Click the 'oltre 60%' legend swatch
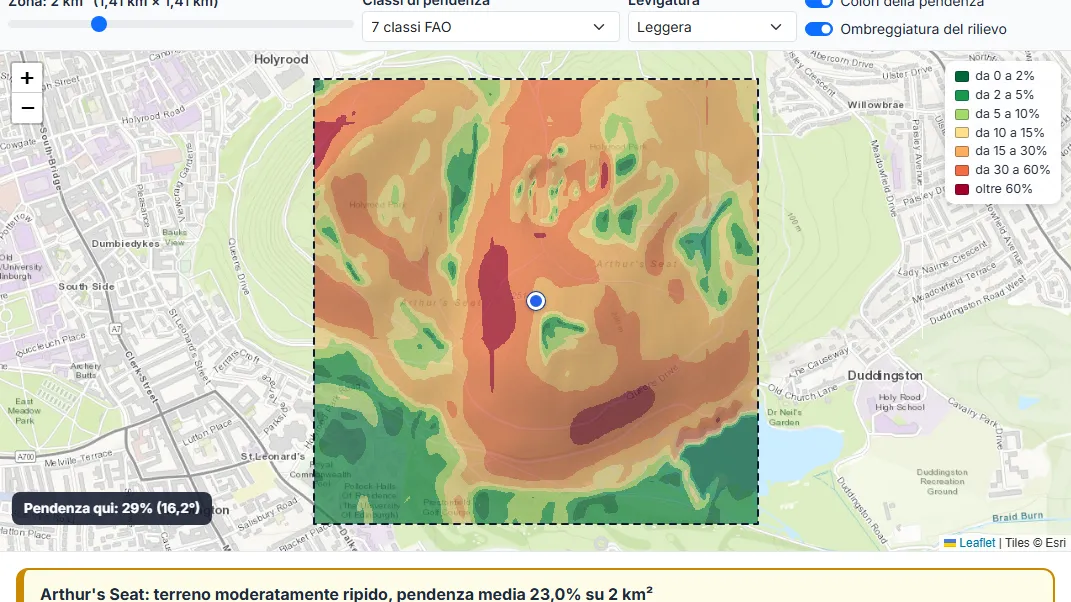 click(x=962, y=189)
